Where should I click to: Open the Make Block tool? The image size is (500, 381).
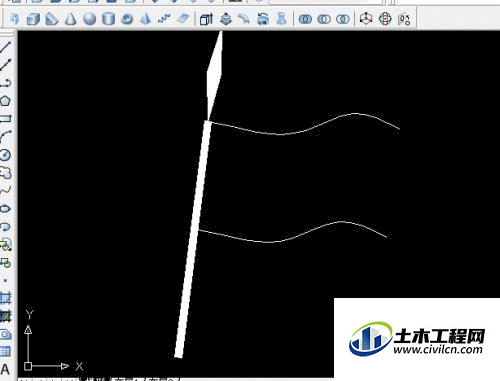coord(6,263)
